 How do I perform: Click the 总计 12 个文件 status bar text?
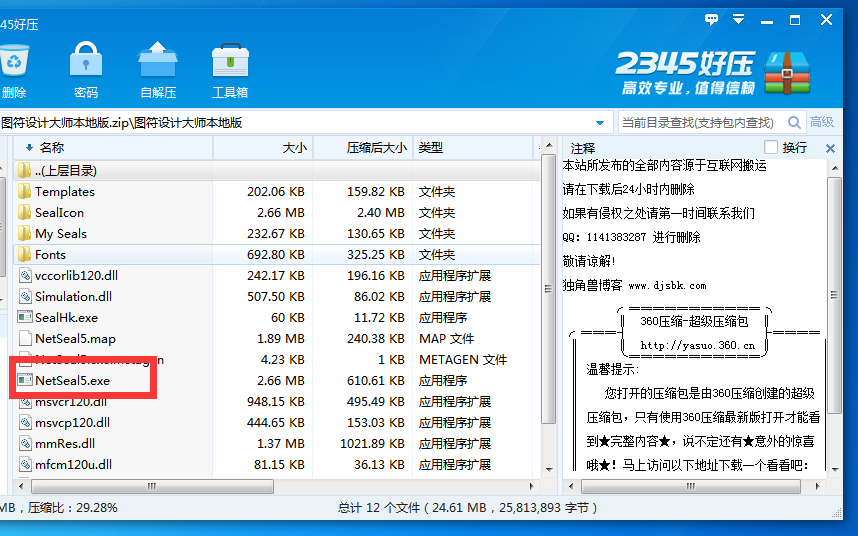(381, 508)
